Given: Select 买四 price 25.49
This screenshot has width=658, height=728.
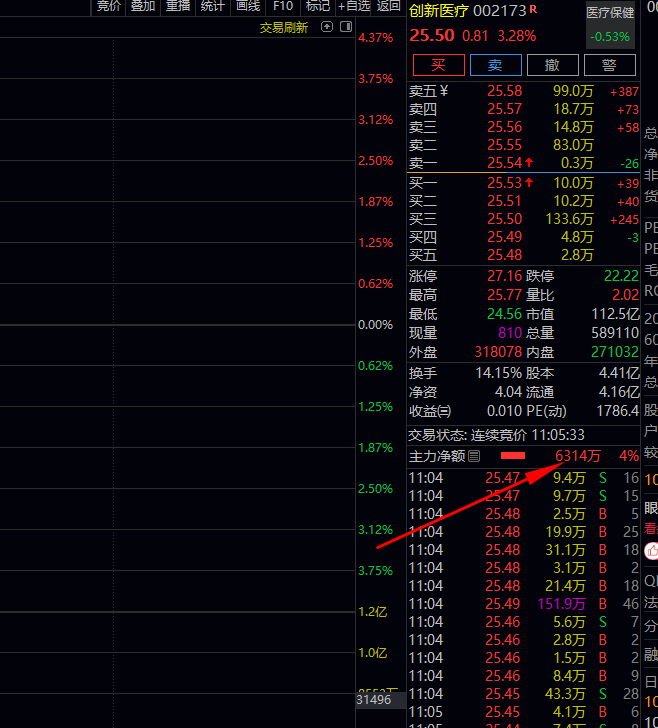Looking at the screenshot, I should [x=504, y=237].
